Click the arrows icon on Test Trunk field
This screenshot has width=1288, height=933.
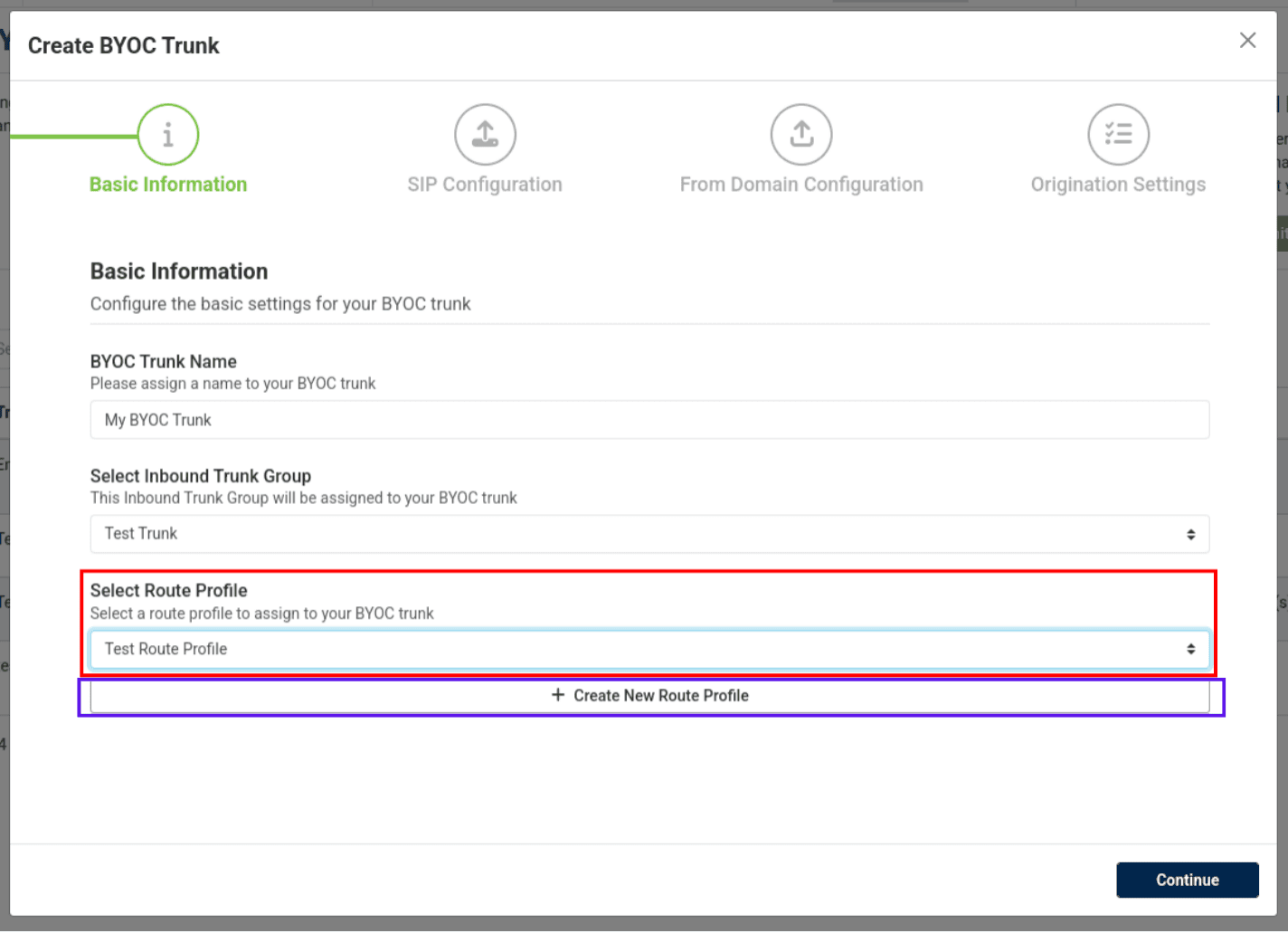[1190, 535]
